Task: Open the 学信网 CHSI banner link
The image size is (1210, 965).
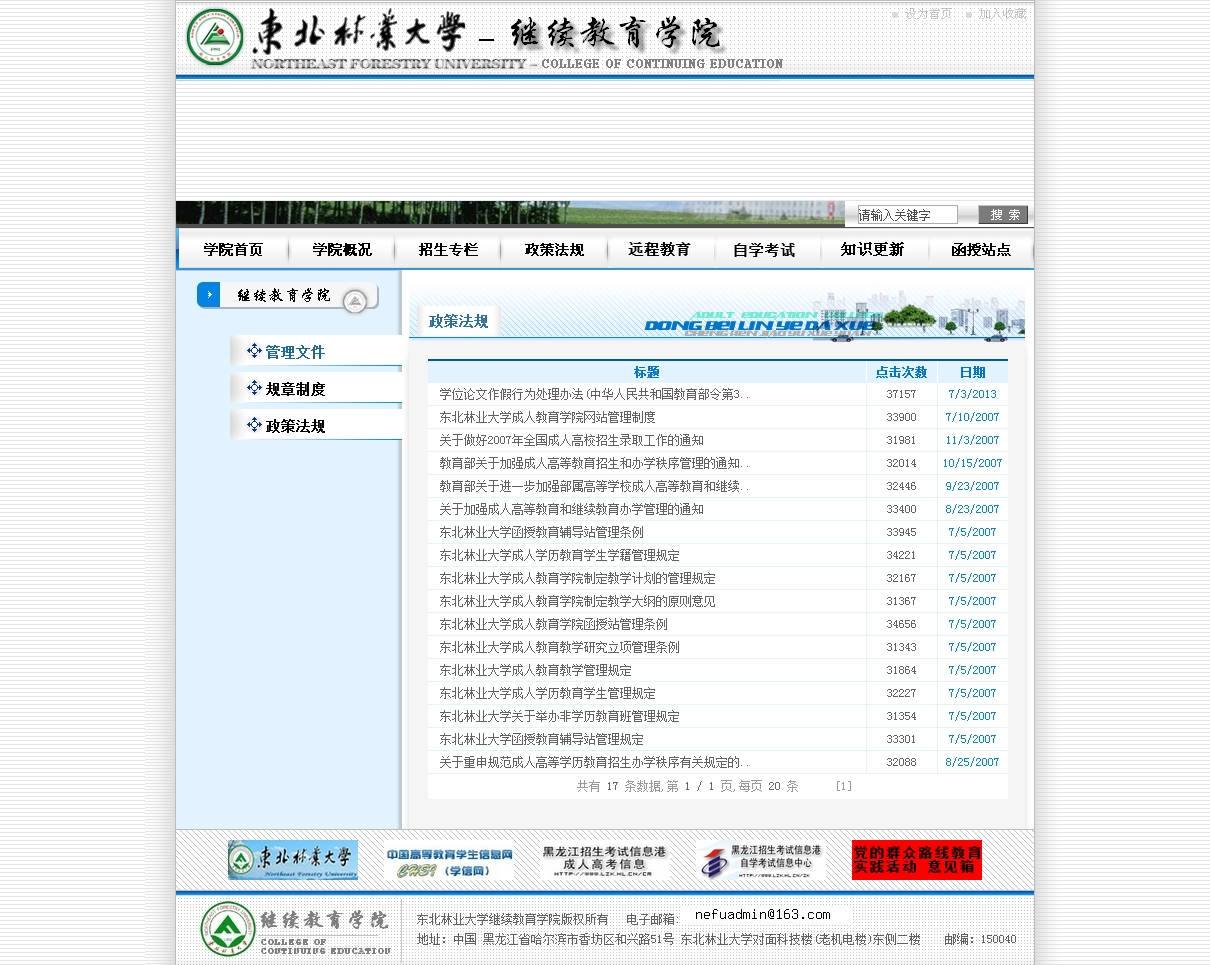Action: point(449,860)
